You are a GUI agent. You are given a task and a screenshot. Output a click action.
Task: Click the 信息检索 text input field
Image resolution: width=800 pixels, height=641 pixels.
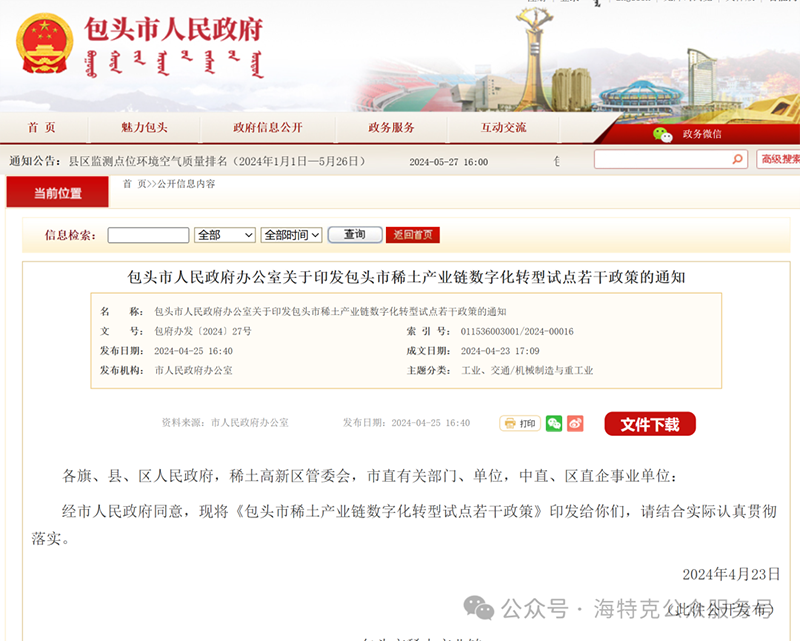tap(148, 235)
